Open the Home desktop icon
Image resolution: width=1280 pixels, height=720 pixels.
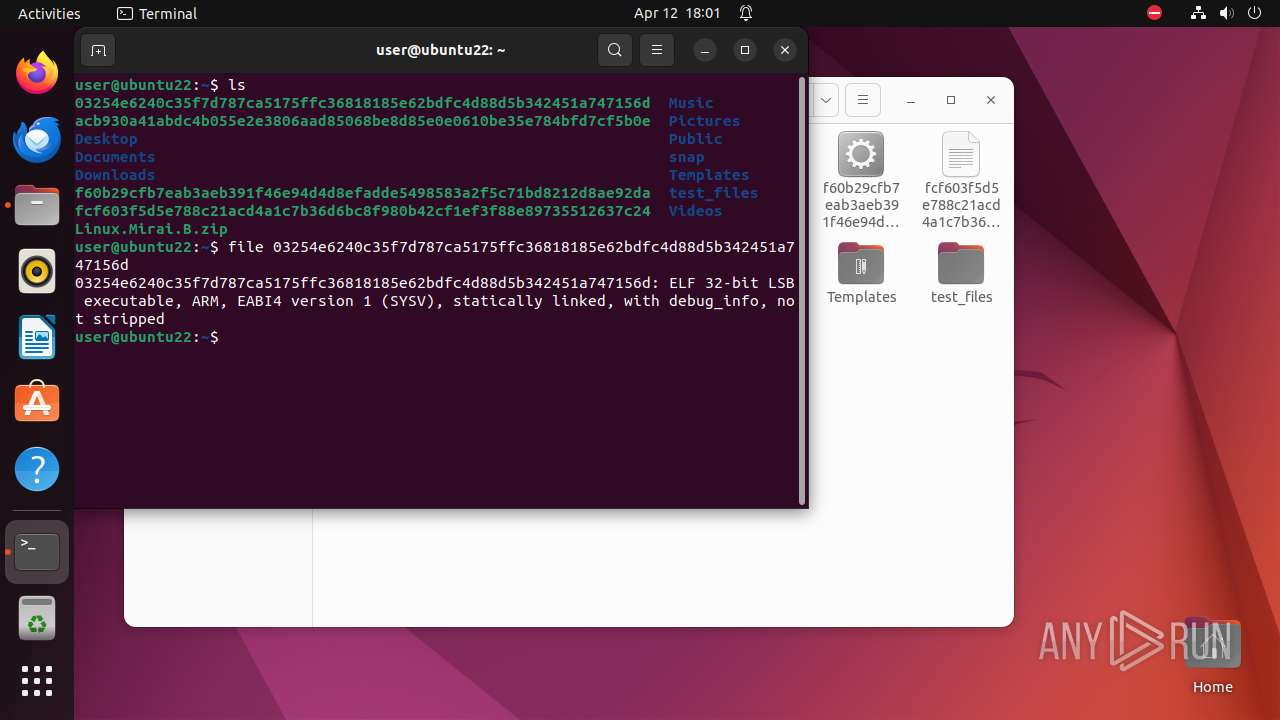pos(1212,657)
